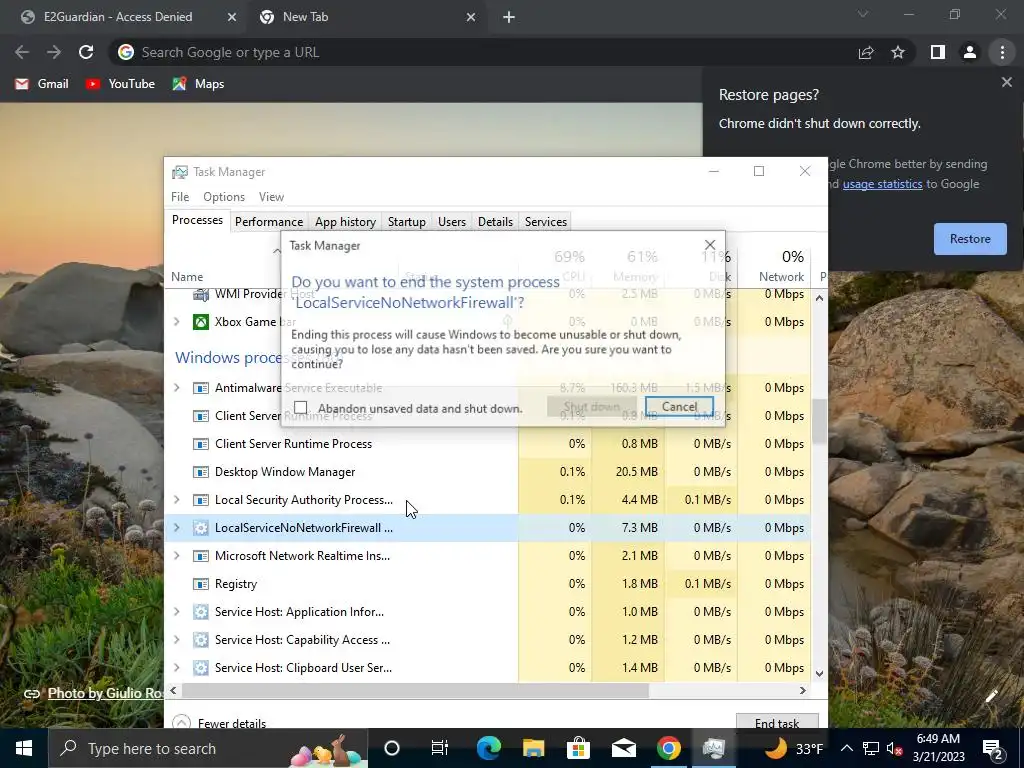Image resolution: width=1024 pixels, height=768 pixels.
Task: Customize Chrome with the pencil icon
Action: (991, 696)
